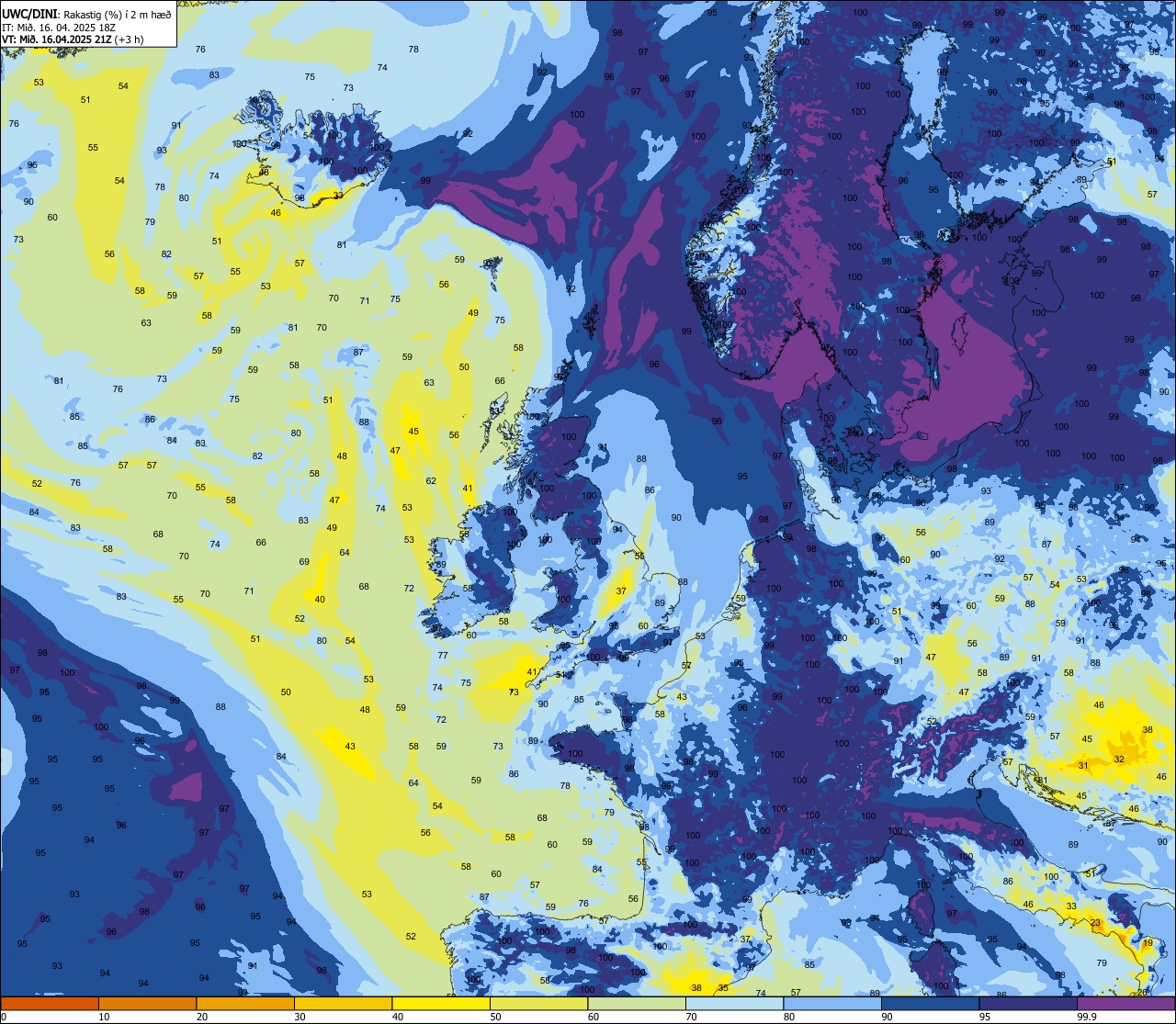Image resolution: width=1176 pixels, height=1024 pixels.
Task: Click the "30" legend tick label on the colour bar
Action: pyautogui.click(x=300, y=1017)
